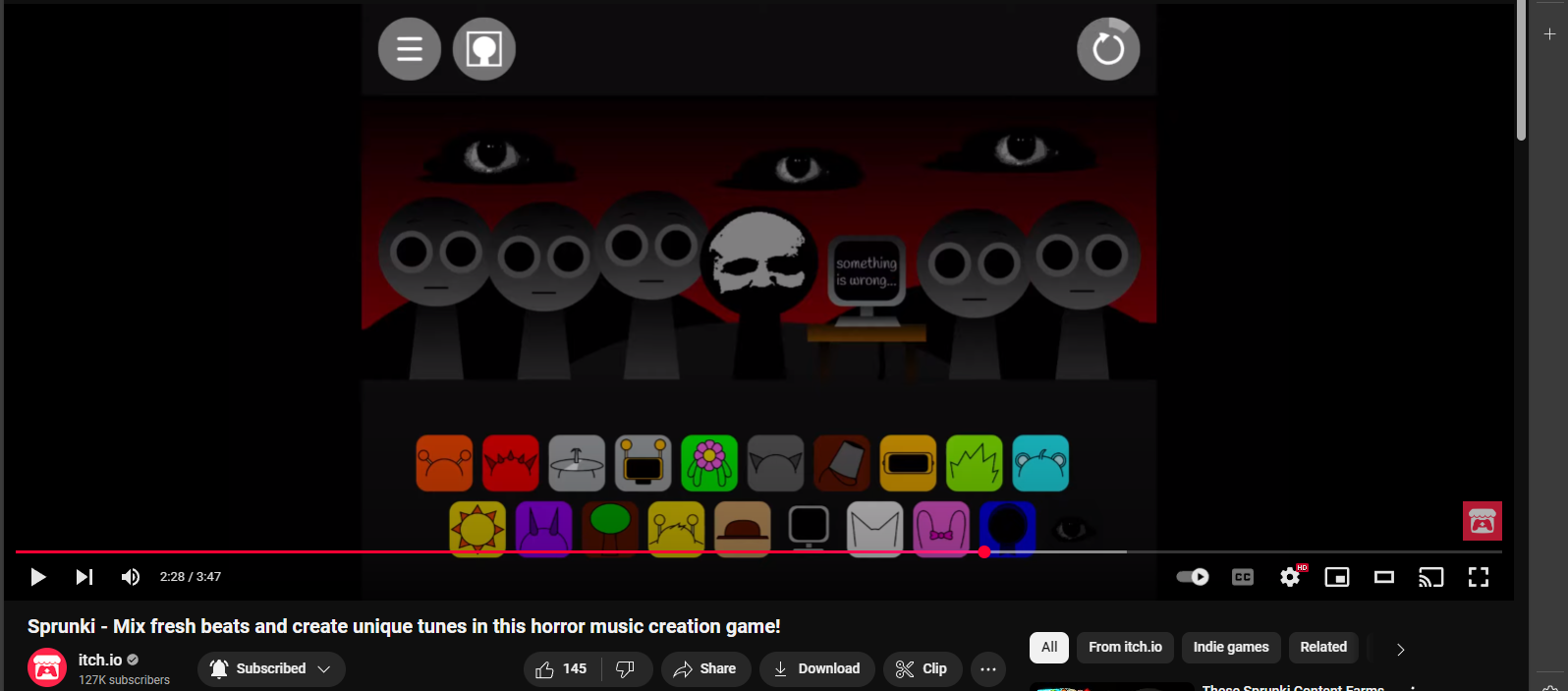Select the Indie games filter chip
Viewport: 1568px width, 691px height.
pos(1231,647)
